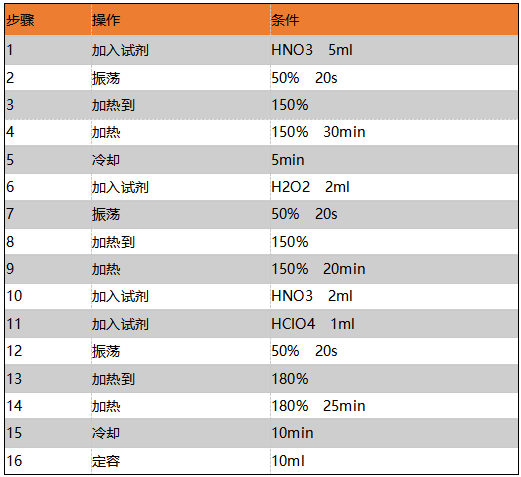Select the 步骤 column header
The width and height of the screenshot is (521, 477).
(48, 20)
